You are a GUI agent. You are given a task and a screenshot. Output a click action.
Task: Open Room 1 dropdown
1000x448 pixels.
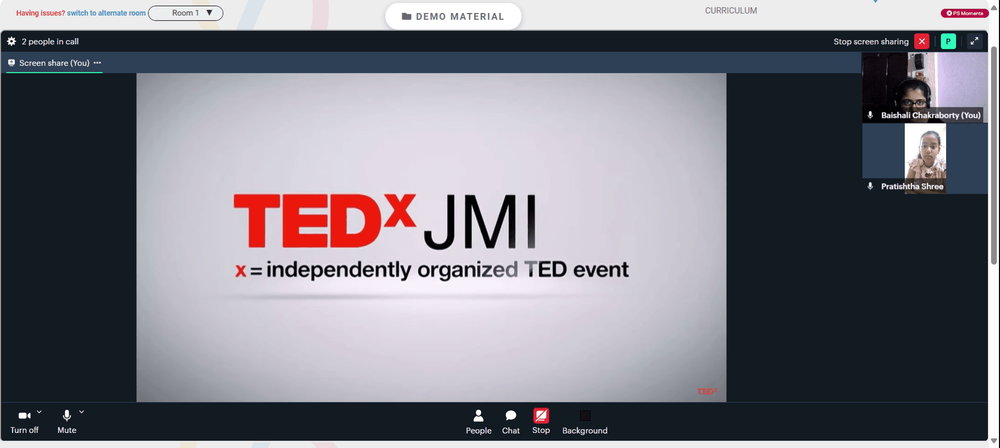pyautogui.click(x=186, y=13)
